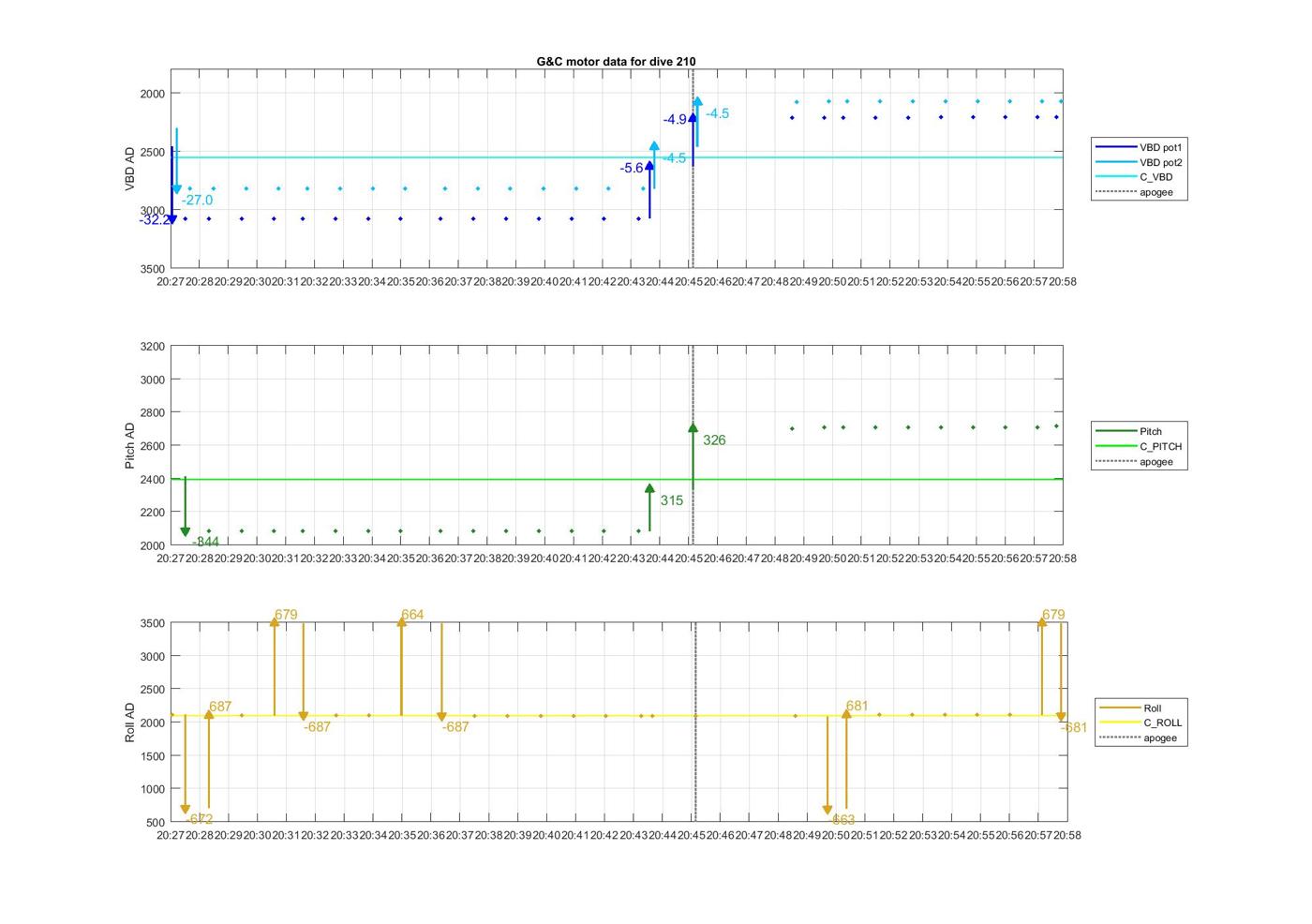Click the '-344' pitch annotation
This screenshot has height=924, width=1312.
click(x=205, y=542)
